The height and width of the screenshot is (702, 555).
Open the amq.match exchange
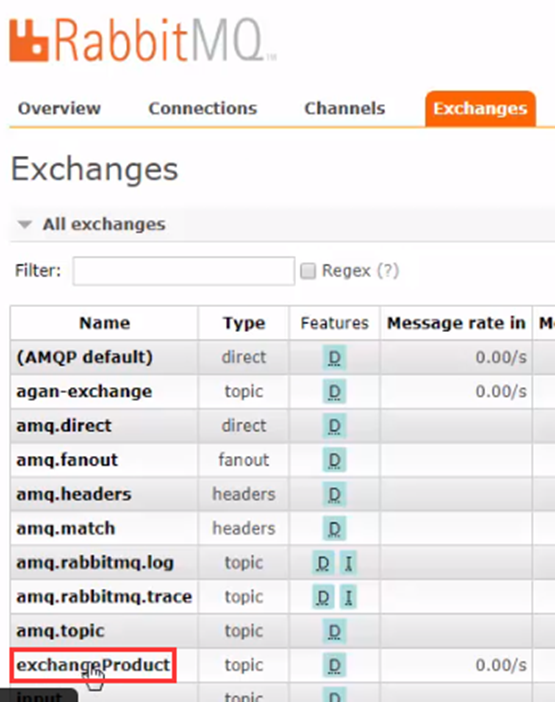66,528
